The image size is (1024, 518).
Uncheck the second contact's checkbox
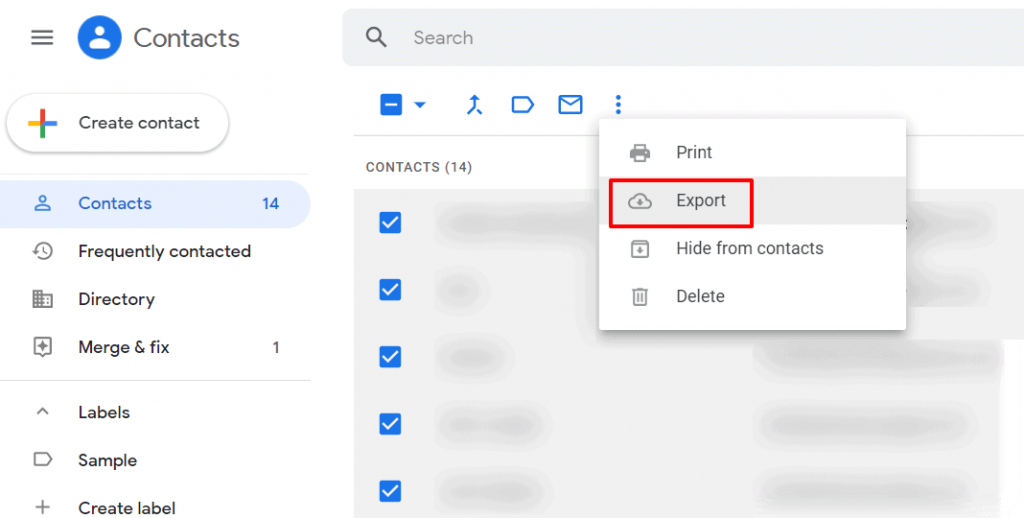coord(391,290)
